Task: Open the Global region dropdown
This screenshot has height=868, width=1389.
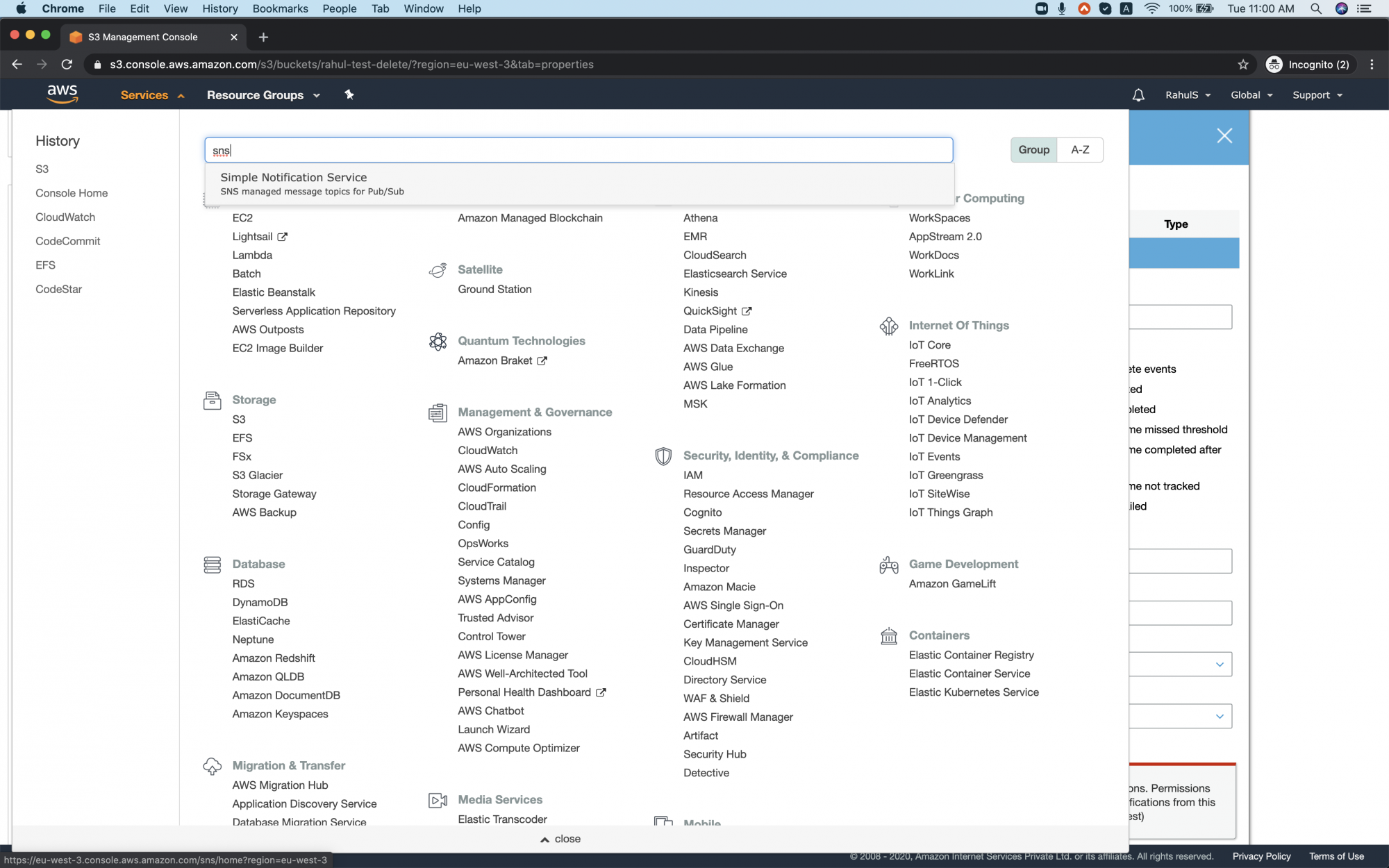Action: [x=1250, y=94]
